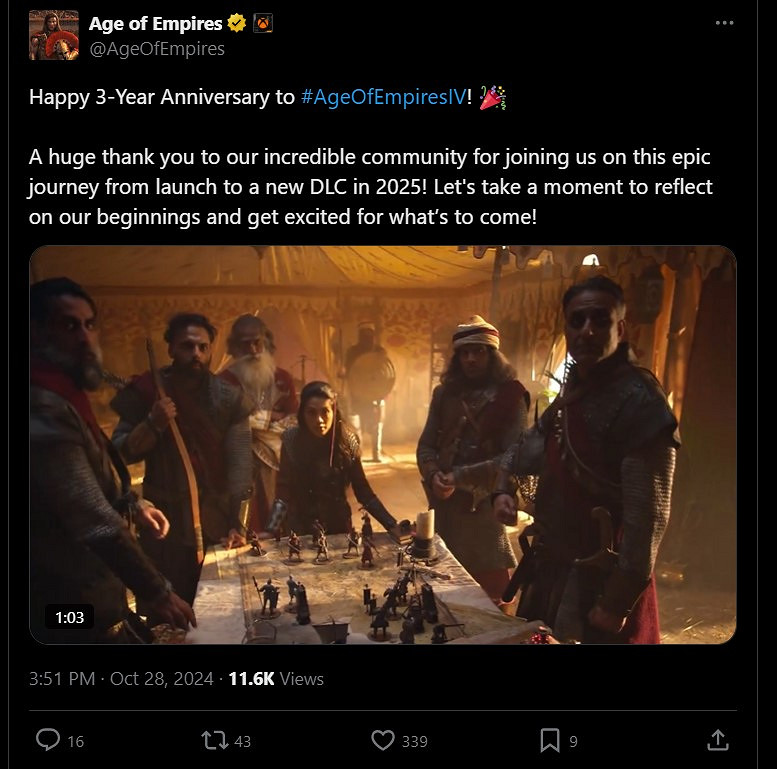Bookmark this post with the bookmark icon
Viewport: 777px width, 769px height.
550,740
